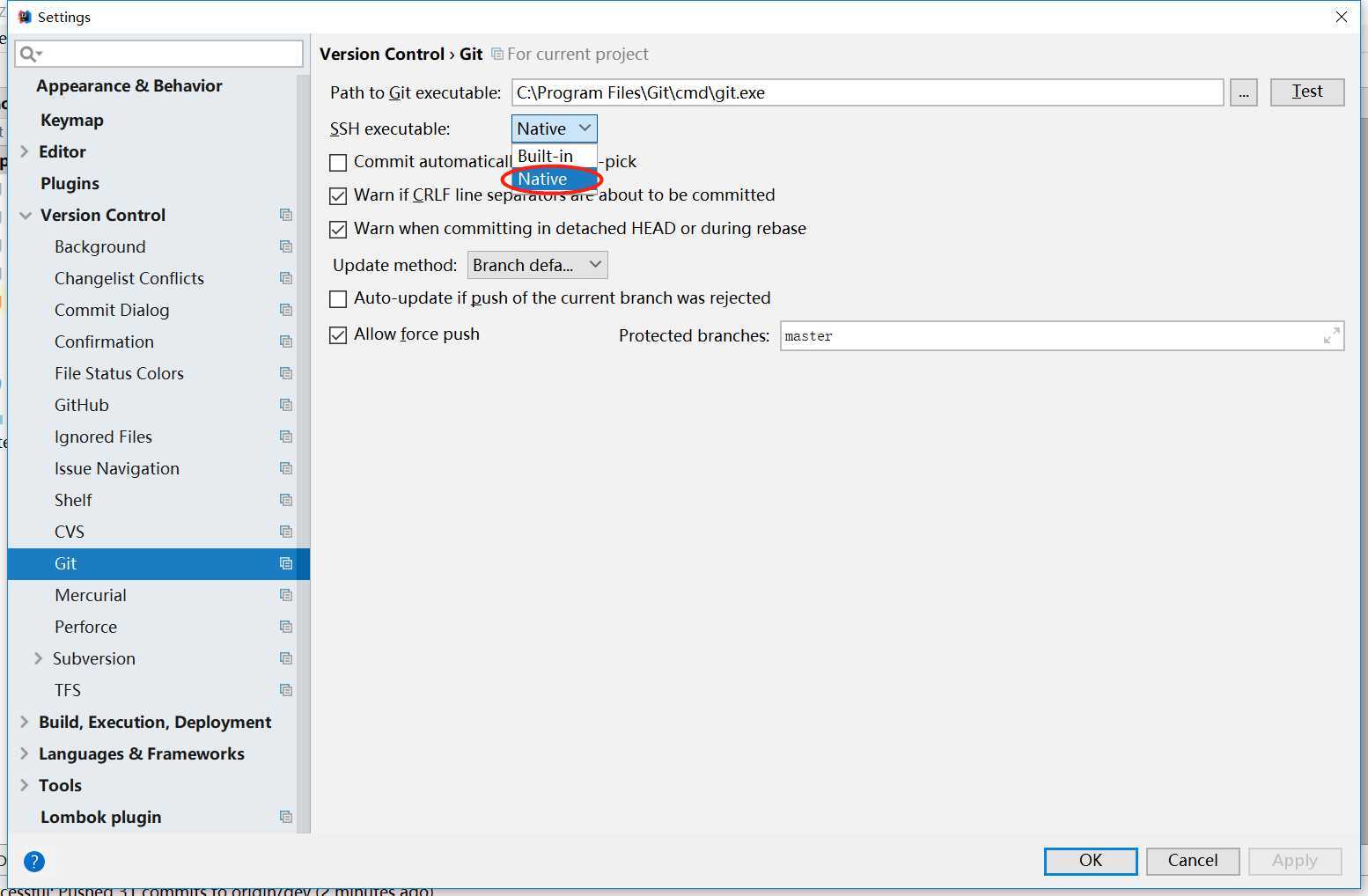The image size is (1368, 896).
Task: Click the Cancel button
Action: coord(1193,861)
